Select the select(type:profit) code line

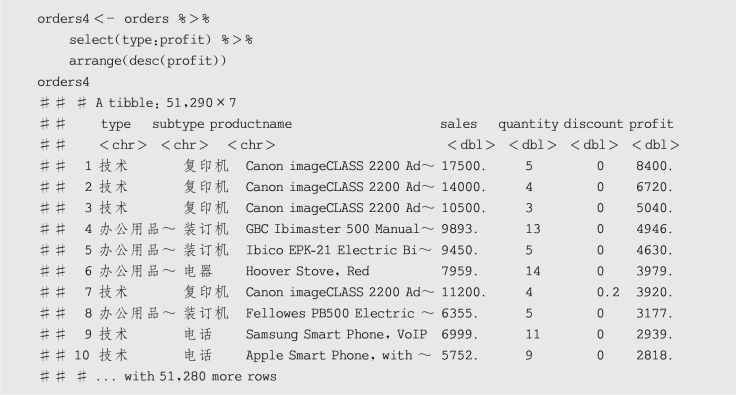click(x=161, y=40)
